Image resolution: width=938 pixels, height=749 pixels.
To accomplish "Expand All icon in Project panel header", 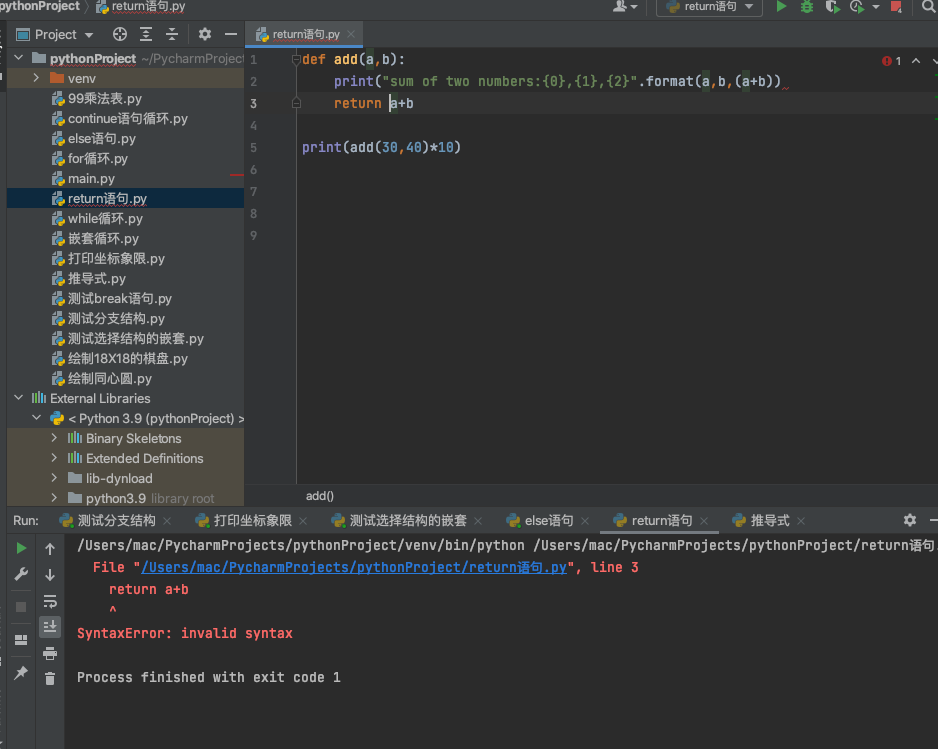I will [x=146, y=34].
